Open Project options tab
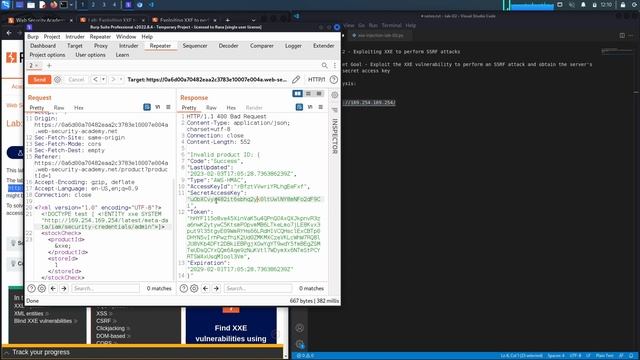The width and height of the screenshot is (640, 360). 47,55
